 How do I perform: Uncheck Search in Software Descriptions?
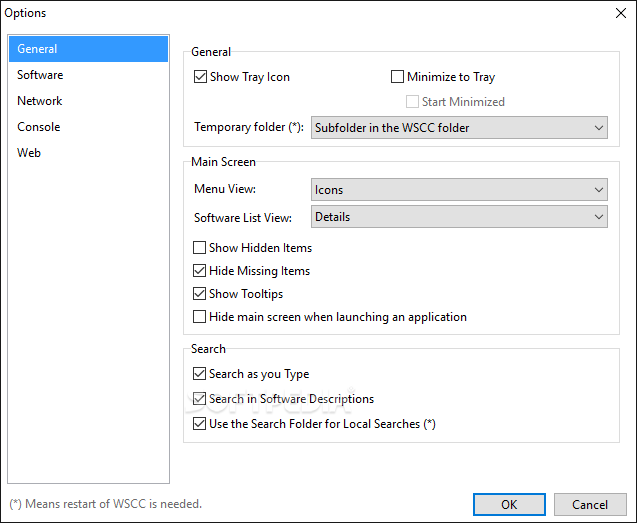point(200,399)
